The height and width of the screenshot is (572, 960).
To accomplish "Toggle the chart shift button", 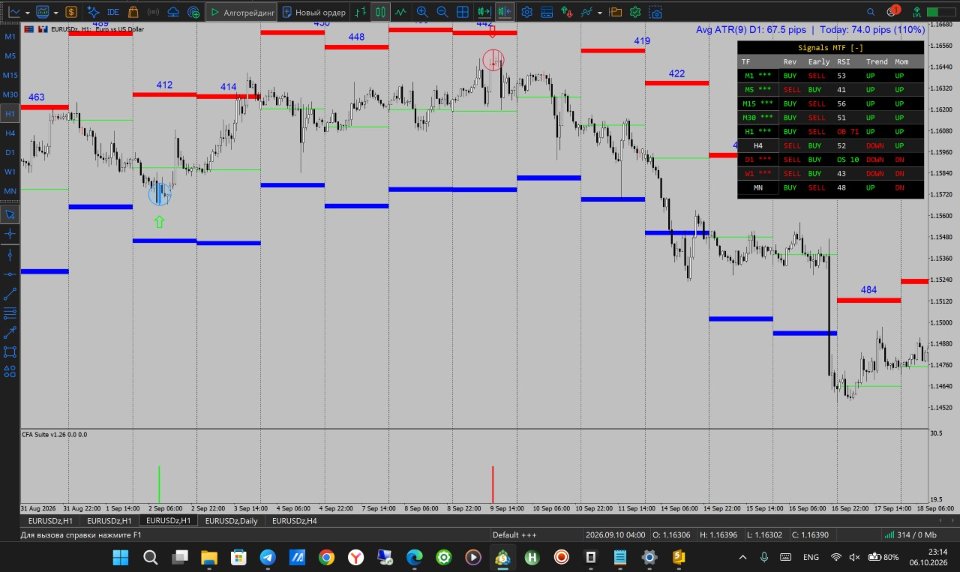I will pos(504,12).
